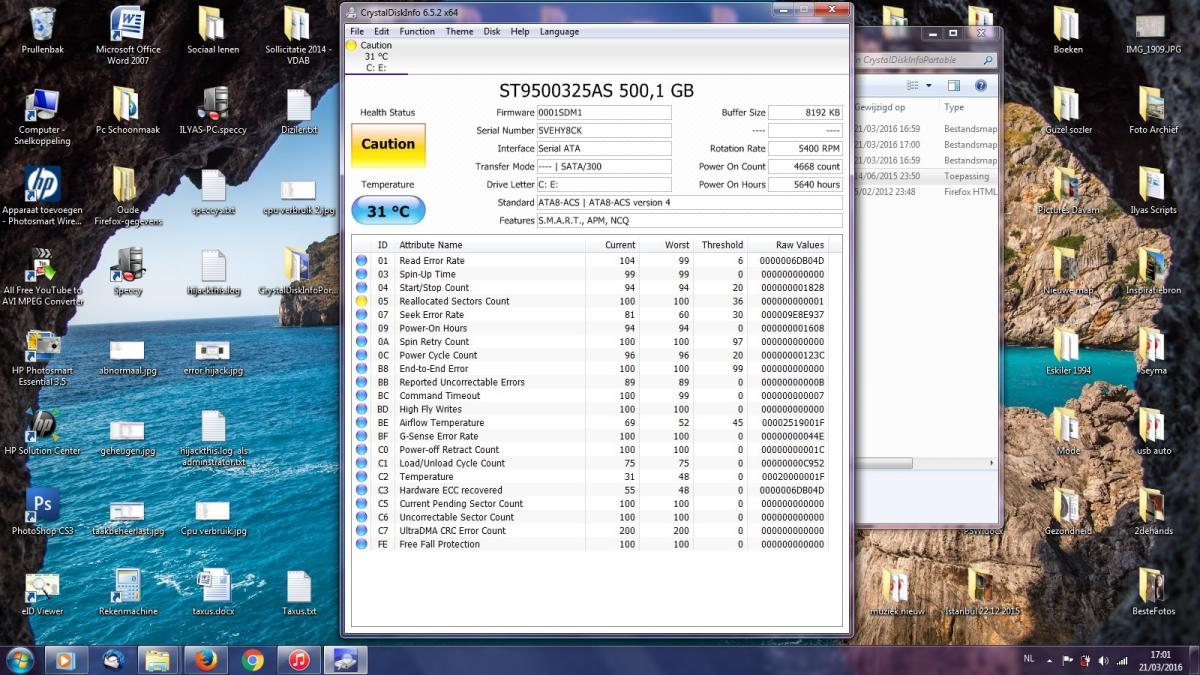Select the Microsoft Office Word 2007 icon
The height and width of the screenshot is (675, 1200).
127,36
